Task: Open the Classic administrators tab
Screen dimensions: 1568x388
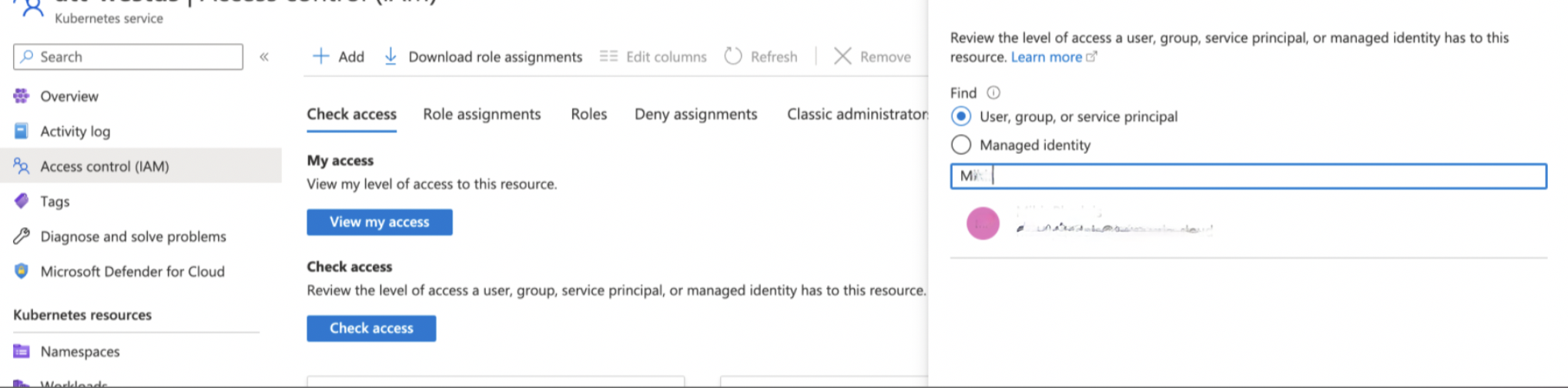Action: click(857, 114)
